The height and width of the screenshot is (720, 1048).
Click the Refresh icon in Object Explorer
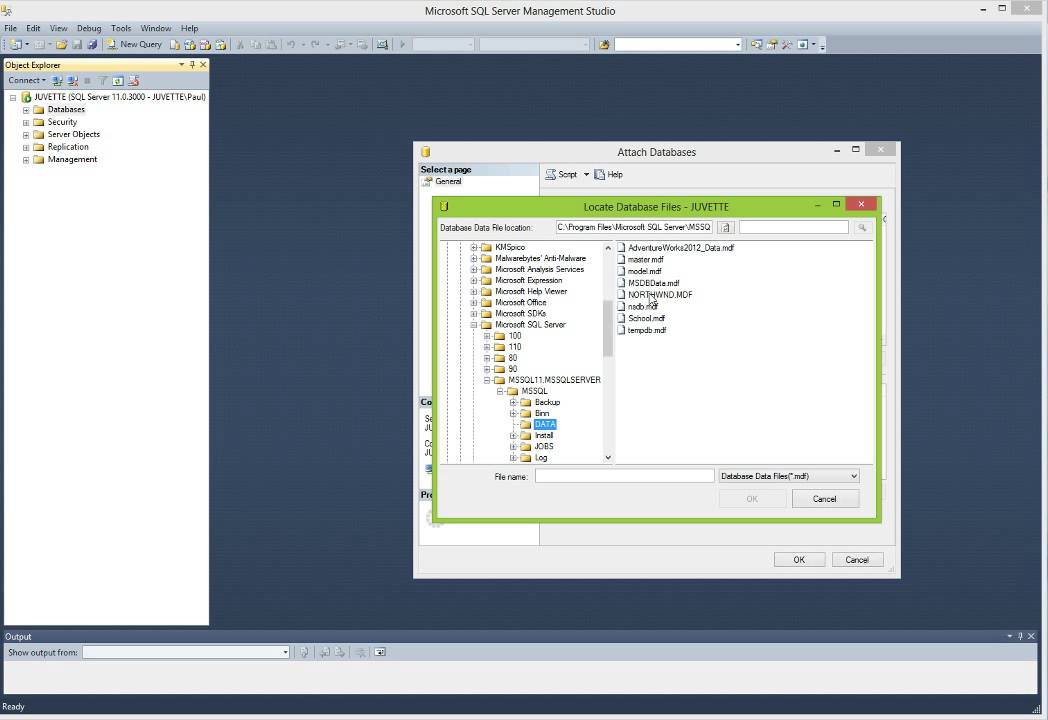pyautogui.click(x=118, y=80)
